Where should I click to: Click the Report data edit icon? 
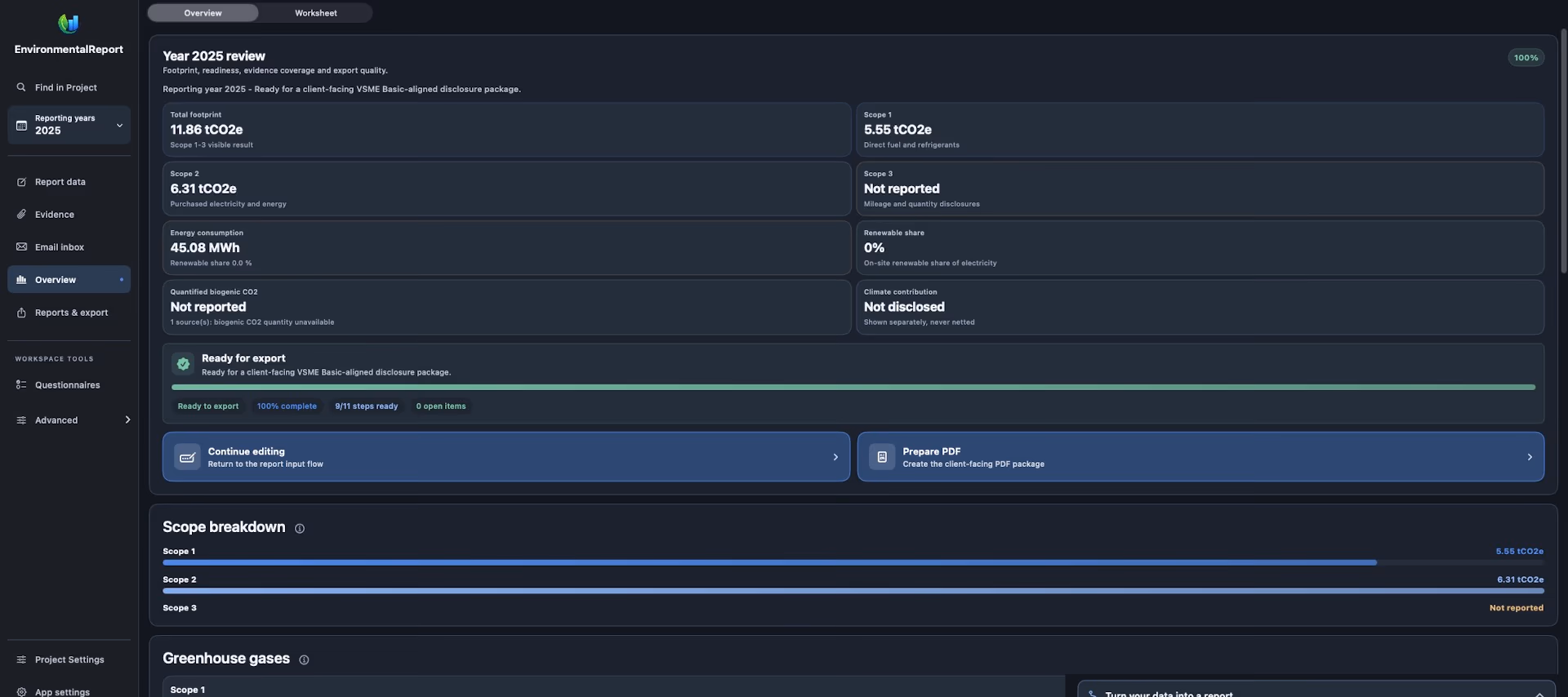[x=21, y=182]
